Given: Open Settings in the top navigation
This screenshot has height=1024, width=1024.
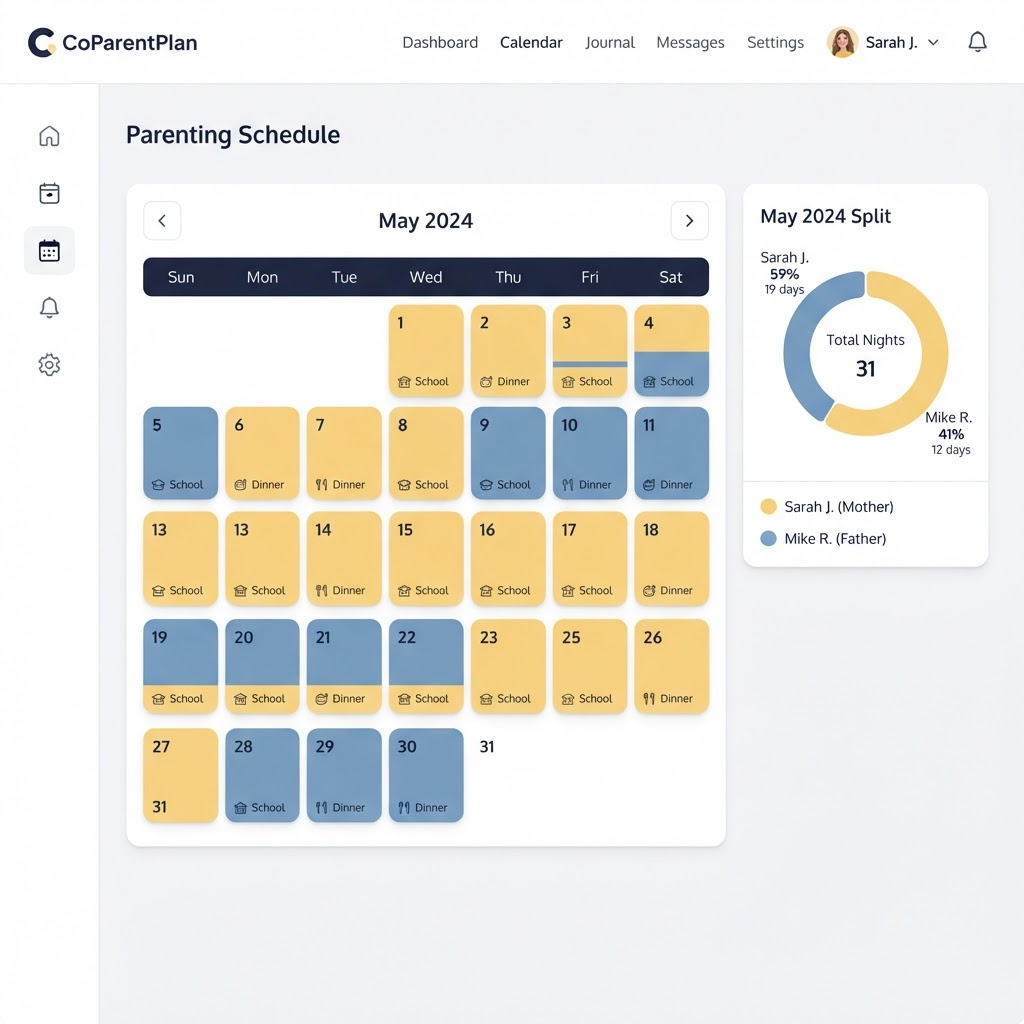Looking at the screenshot, I should point(775,42).
